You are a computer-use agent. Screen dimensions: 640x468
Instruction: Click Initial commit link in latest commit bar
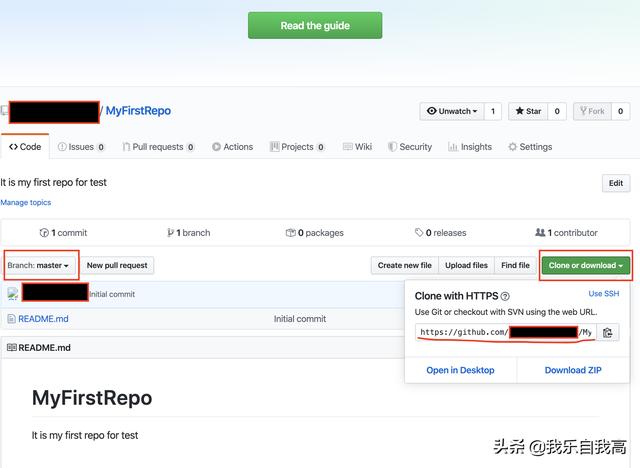112,294
